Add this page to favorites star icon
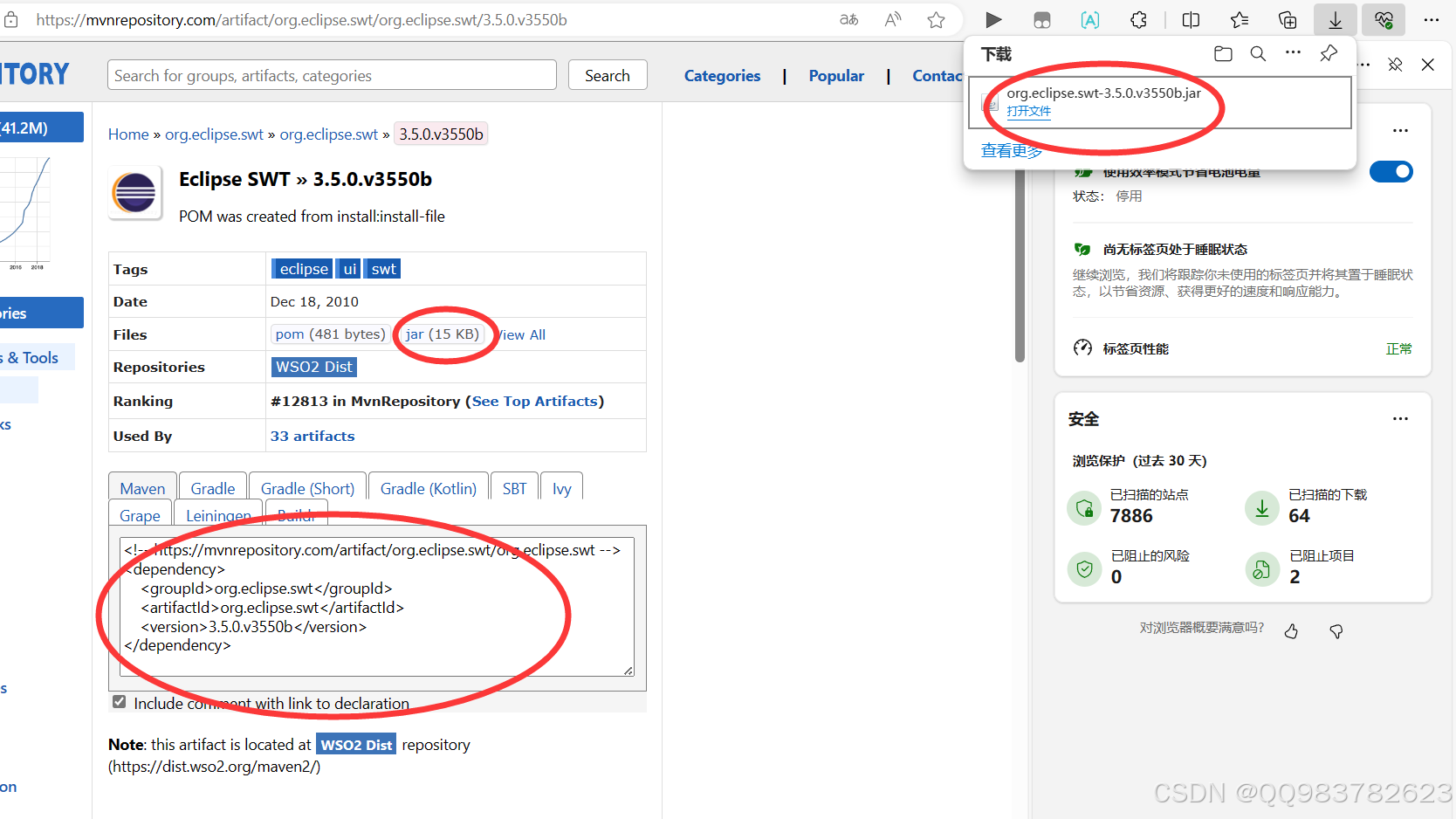1456x819 pixels. [x=936, y=19]
